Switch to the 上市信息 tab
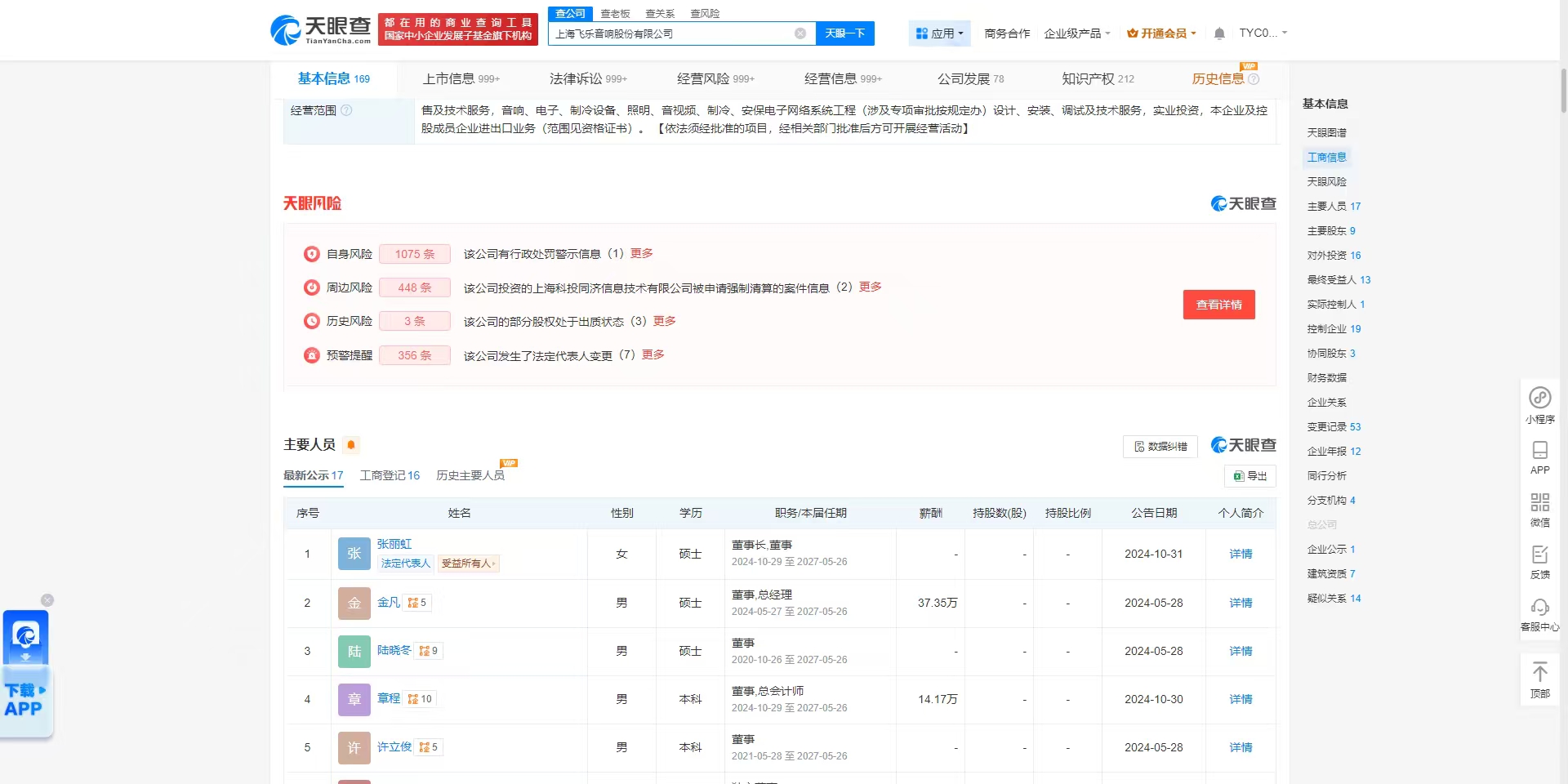The width and height of the screenshot is (1568, 784). pyautogui.click(x=461, y=79)
